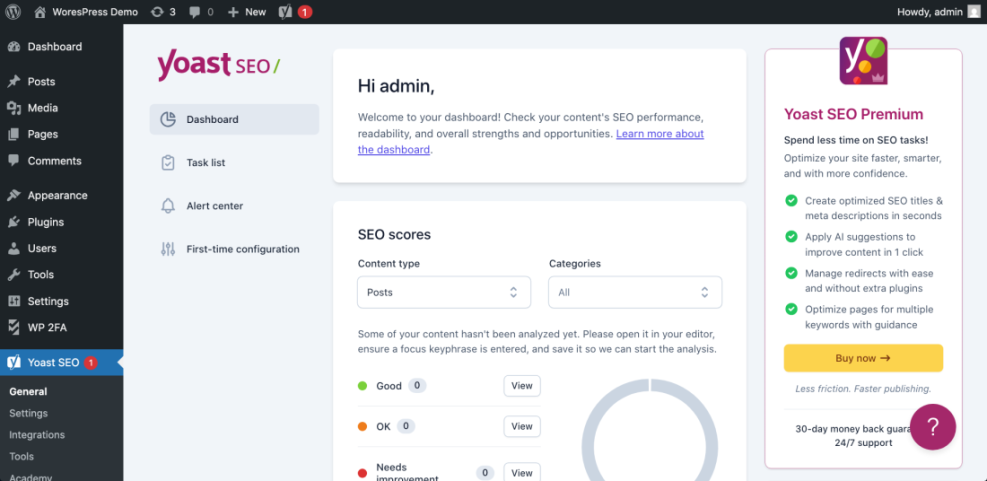Click the Plugins plug icon
The image size is (987, 481).
point(14,222)
